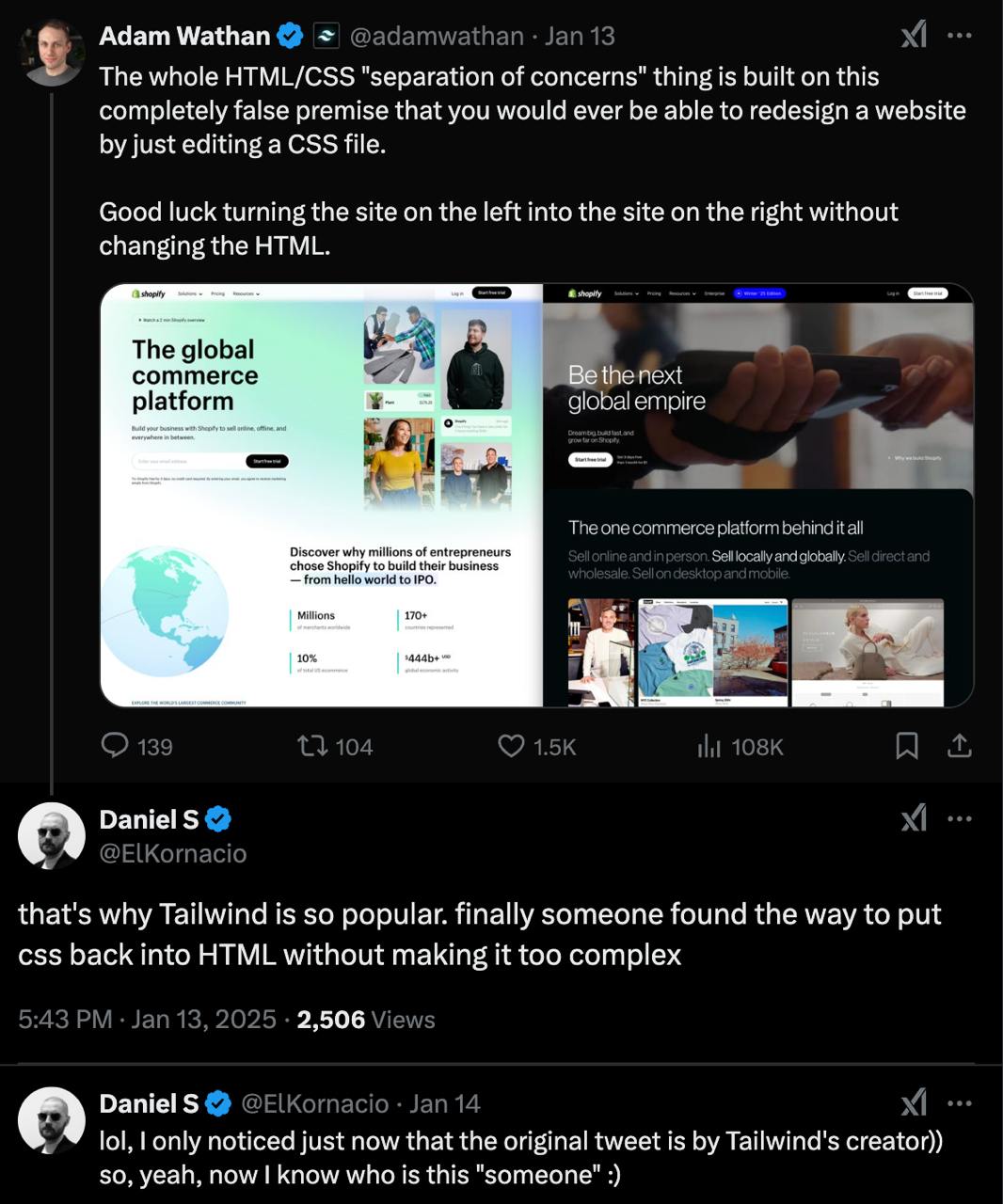
Task: Open more options for Adam Wathan's tweet
Action: pyautogui.click(x=959, y=36)
